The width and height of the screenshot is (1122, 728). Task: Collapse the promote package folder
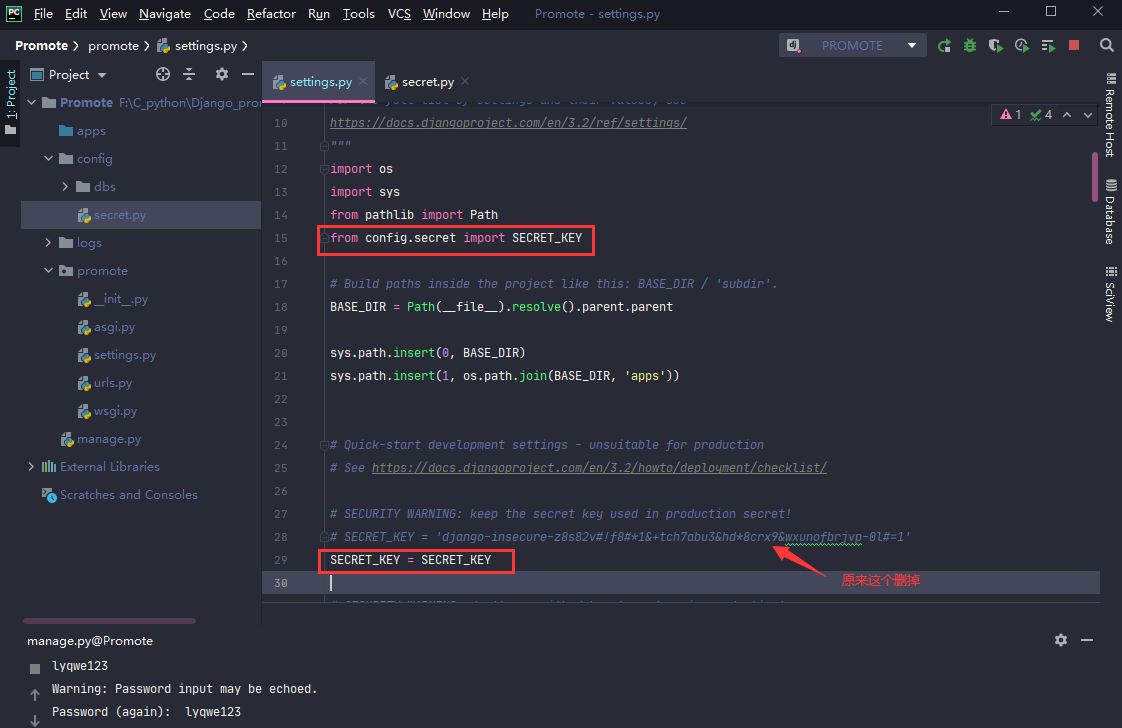[49, 271]
